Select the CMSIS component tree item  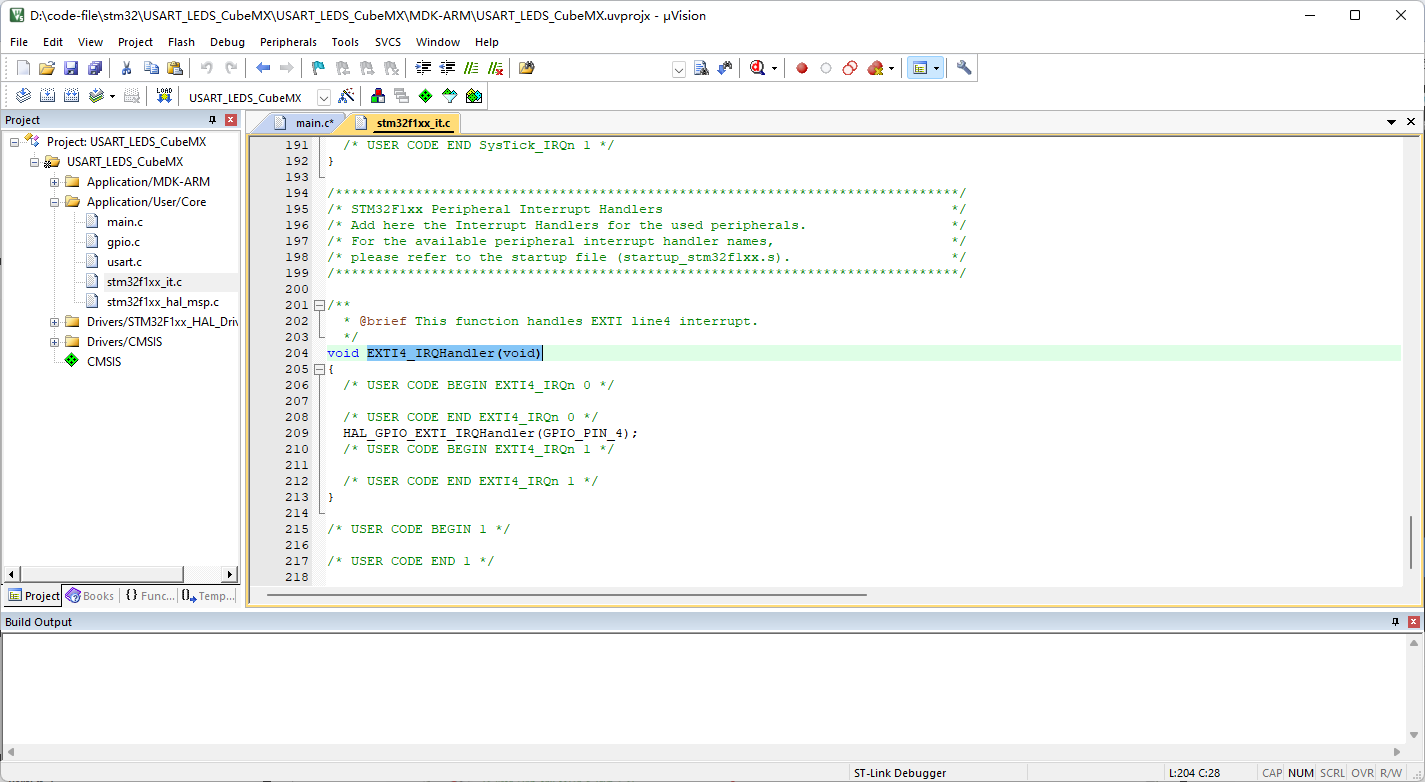tap(103, 362)
